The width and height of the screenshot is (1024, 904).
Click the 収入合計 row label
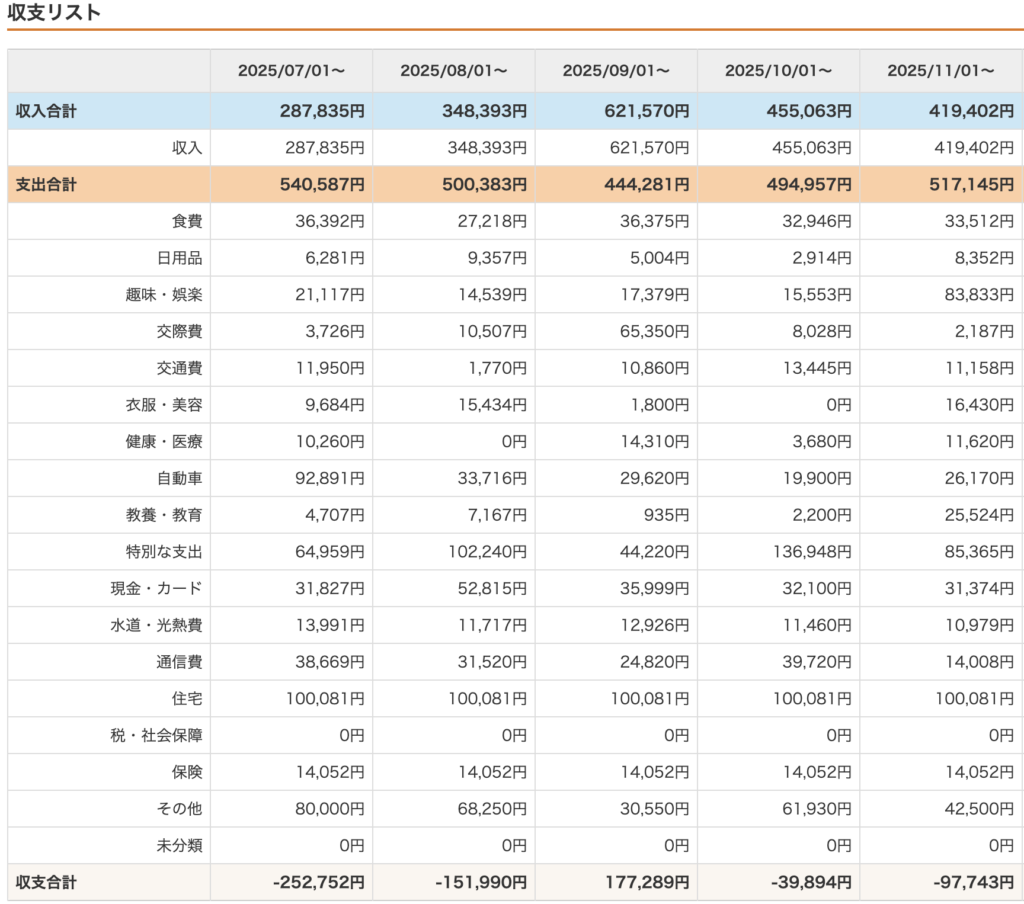46,111
